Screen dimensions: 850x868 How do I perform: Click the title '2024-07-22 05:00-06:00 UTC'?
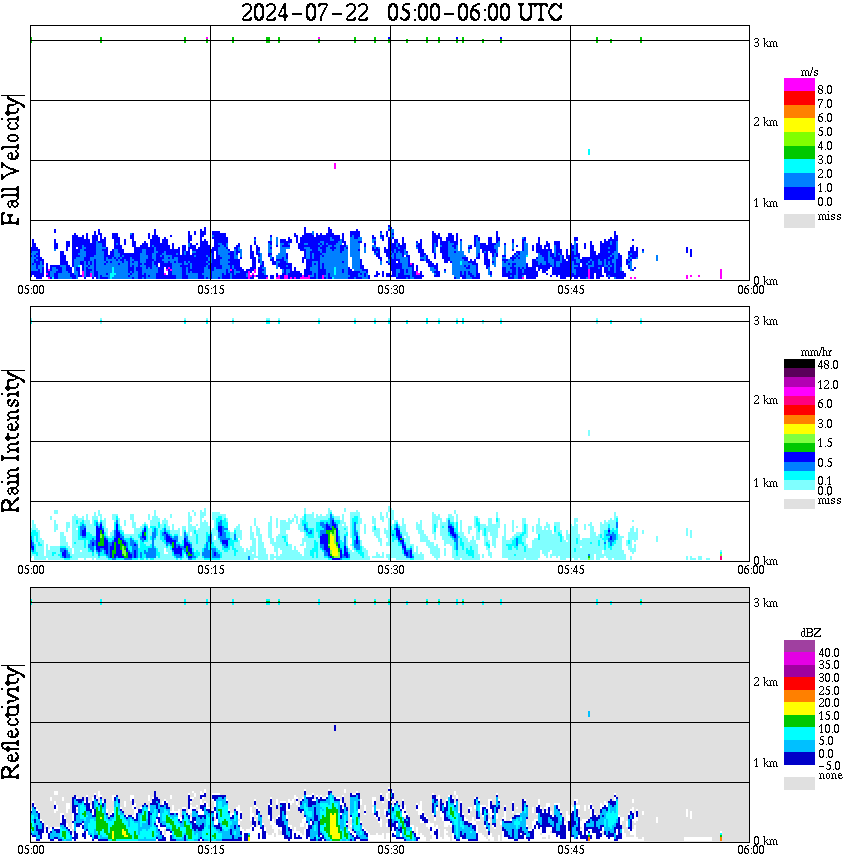click(401, 12)
